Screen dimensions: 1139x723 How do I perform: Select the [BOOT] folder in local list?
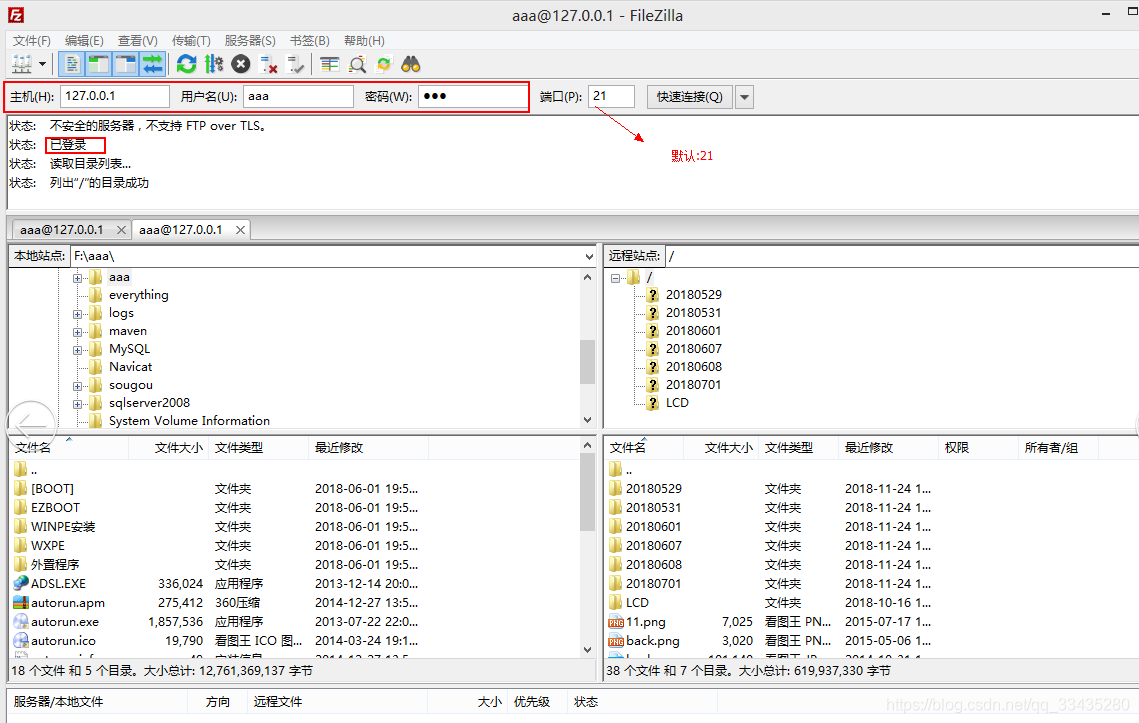(52, 489)
